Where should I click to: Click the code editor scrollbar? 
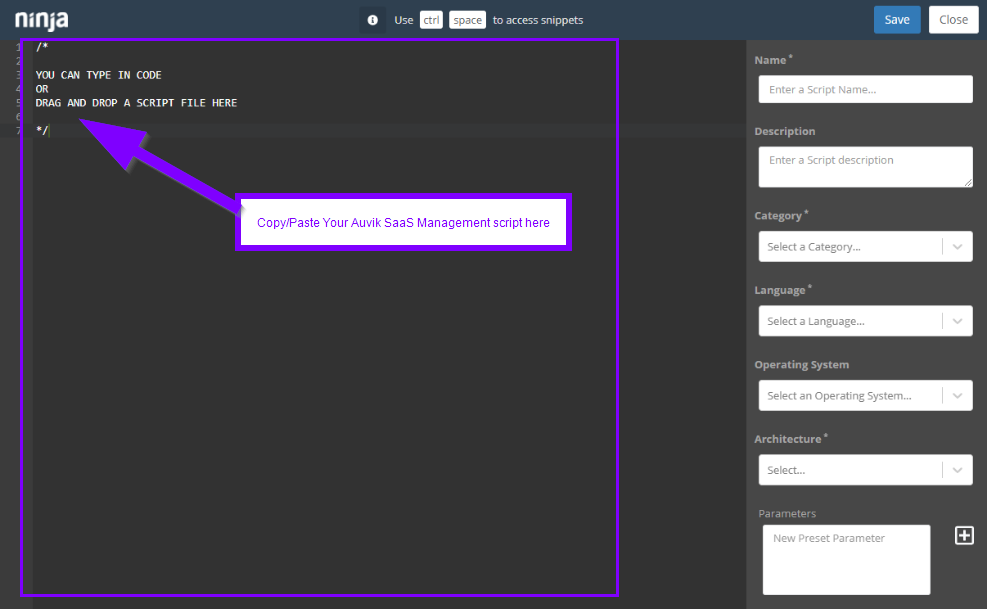738,300
